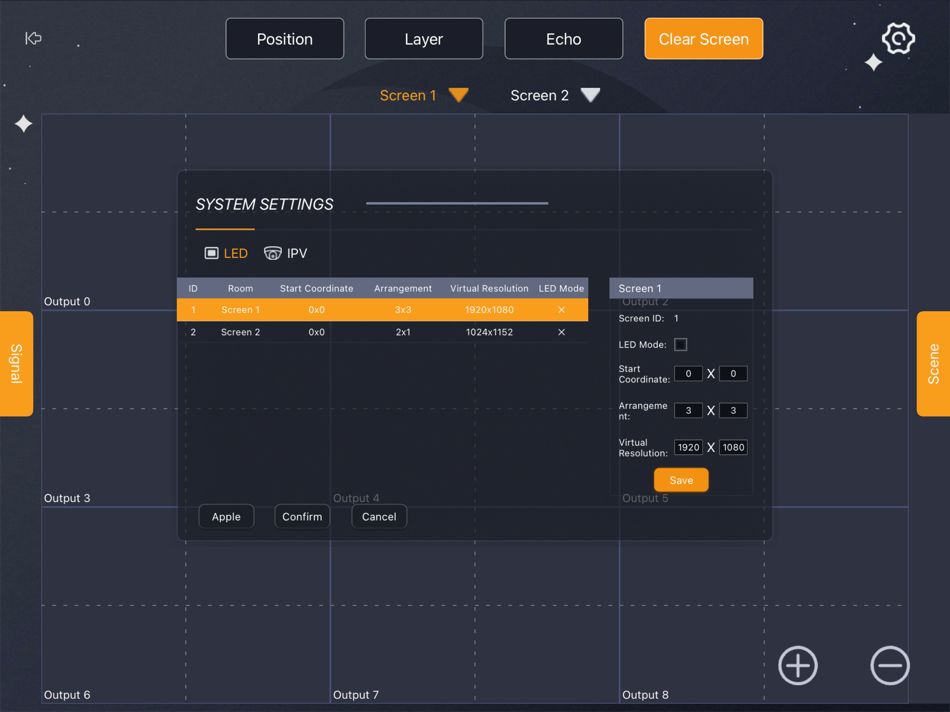Click the Clear Screen button
The height and width of the screenshot is (712, 950).
click(703, 39)
